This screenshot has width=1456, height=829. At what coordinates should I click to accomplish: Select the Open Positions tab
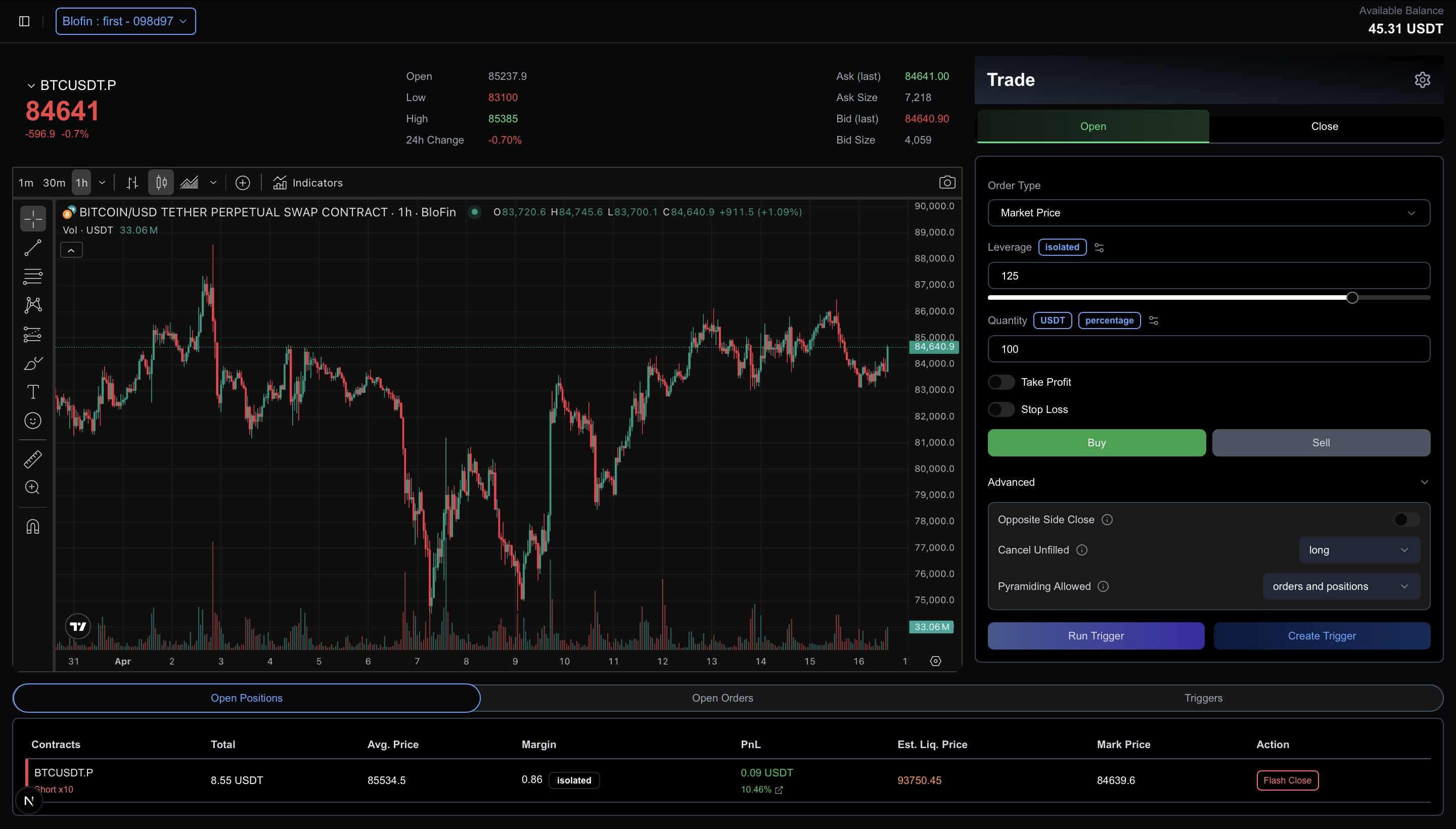click(x=247, y=698)
